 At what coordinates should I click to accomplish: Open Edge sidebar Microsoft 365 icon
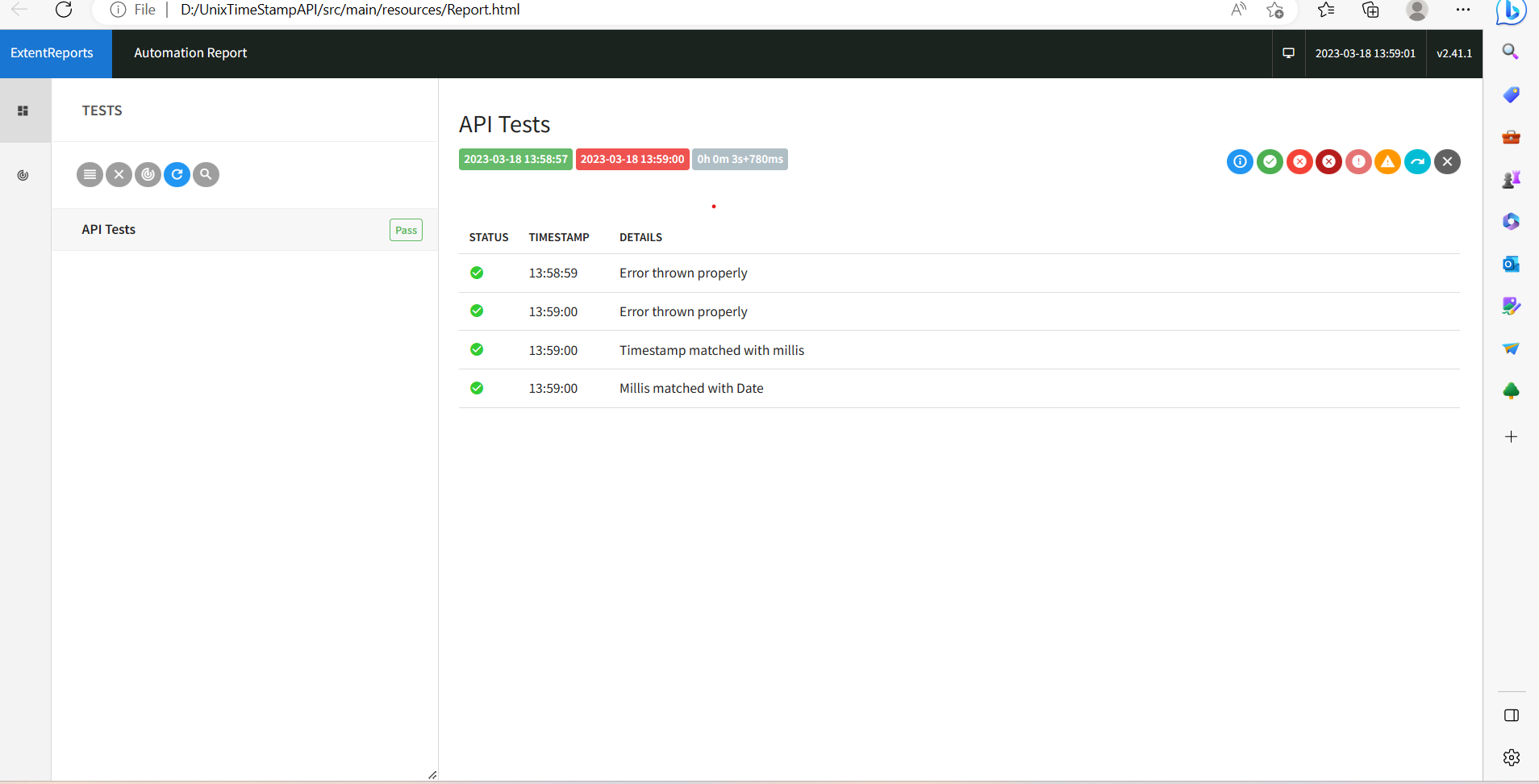click(x=1511, y=221)
